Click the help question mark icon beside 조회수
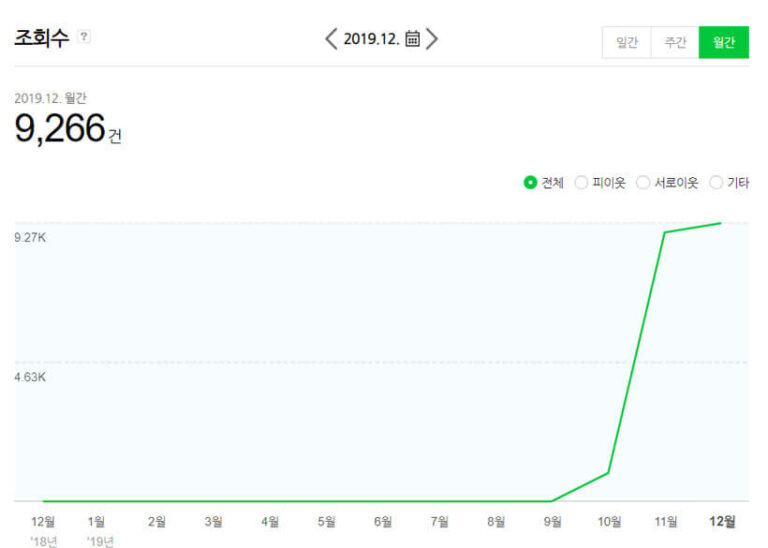The image size is (768, 548). click(x=84, y=36)
